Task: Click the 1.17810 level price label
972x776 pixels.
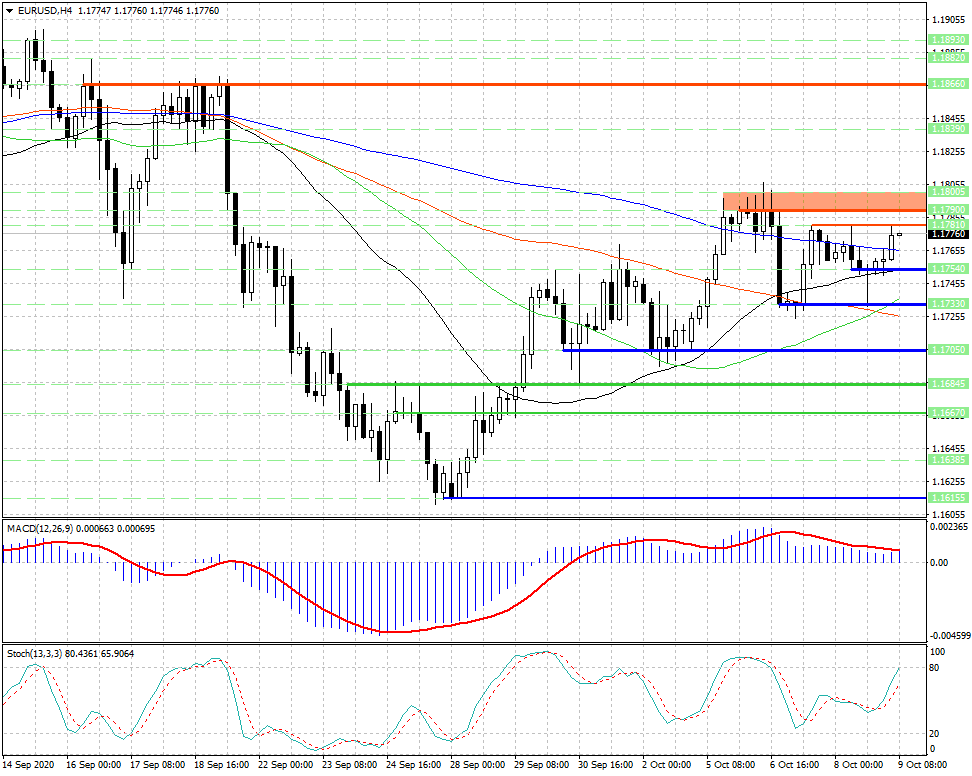Action: pos(948,224)
